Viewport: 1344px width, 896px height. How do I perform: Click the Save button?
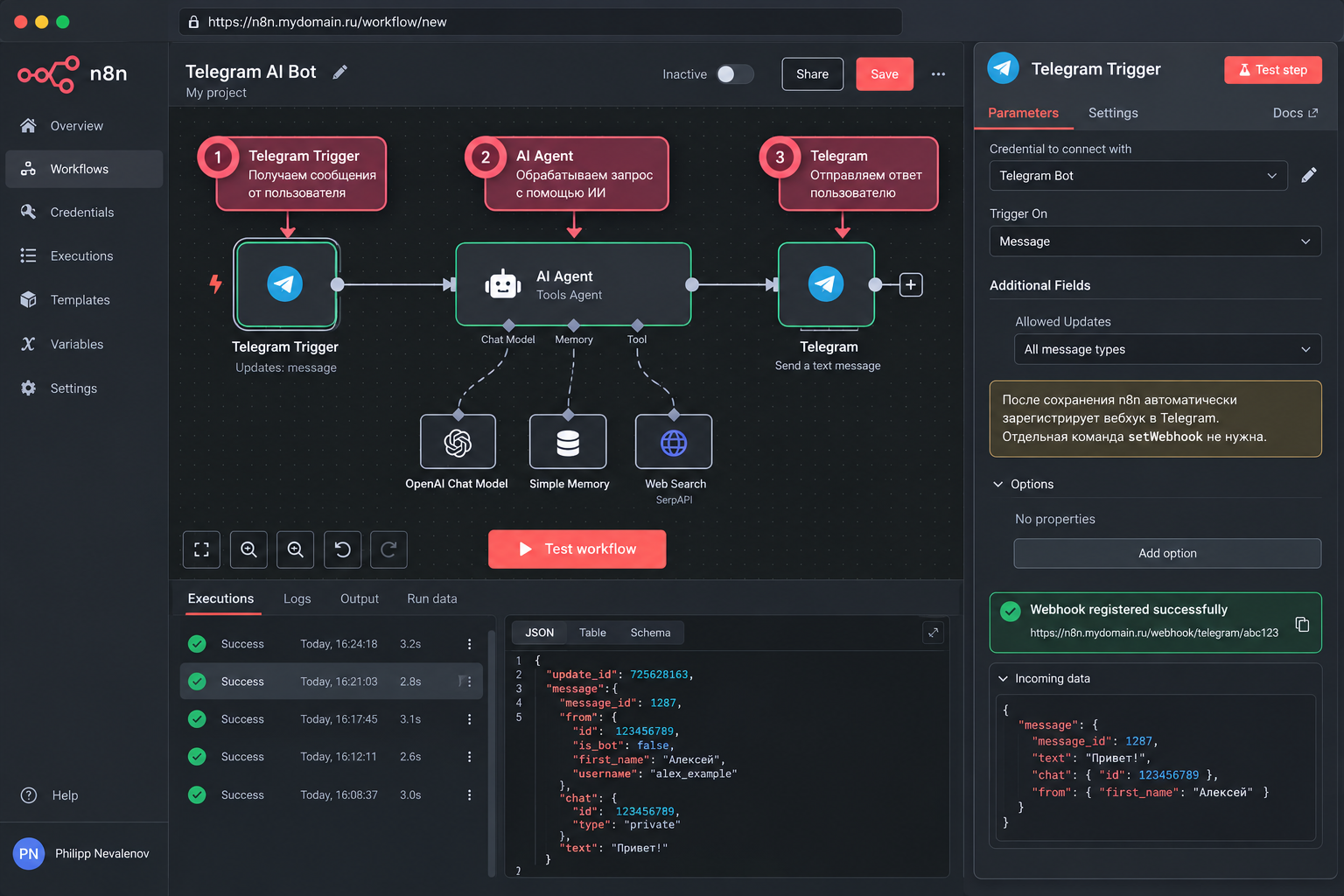pos(884,74)
